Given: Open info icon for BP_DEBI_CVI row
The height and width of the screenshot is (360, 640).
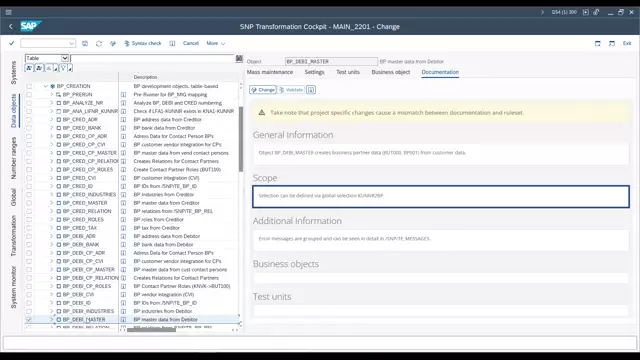Looking at the screenshot, I should coord(123,295).
